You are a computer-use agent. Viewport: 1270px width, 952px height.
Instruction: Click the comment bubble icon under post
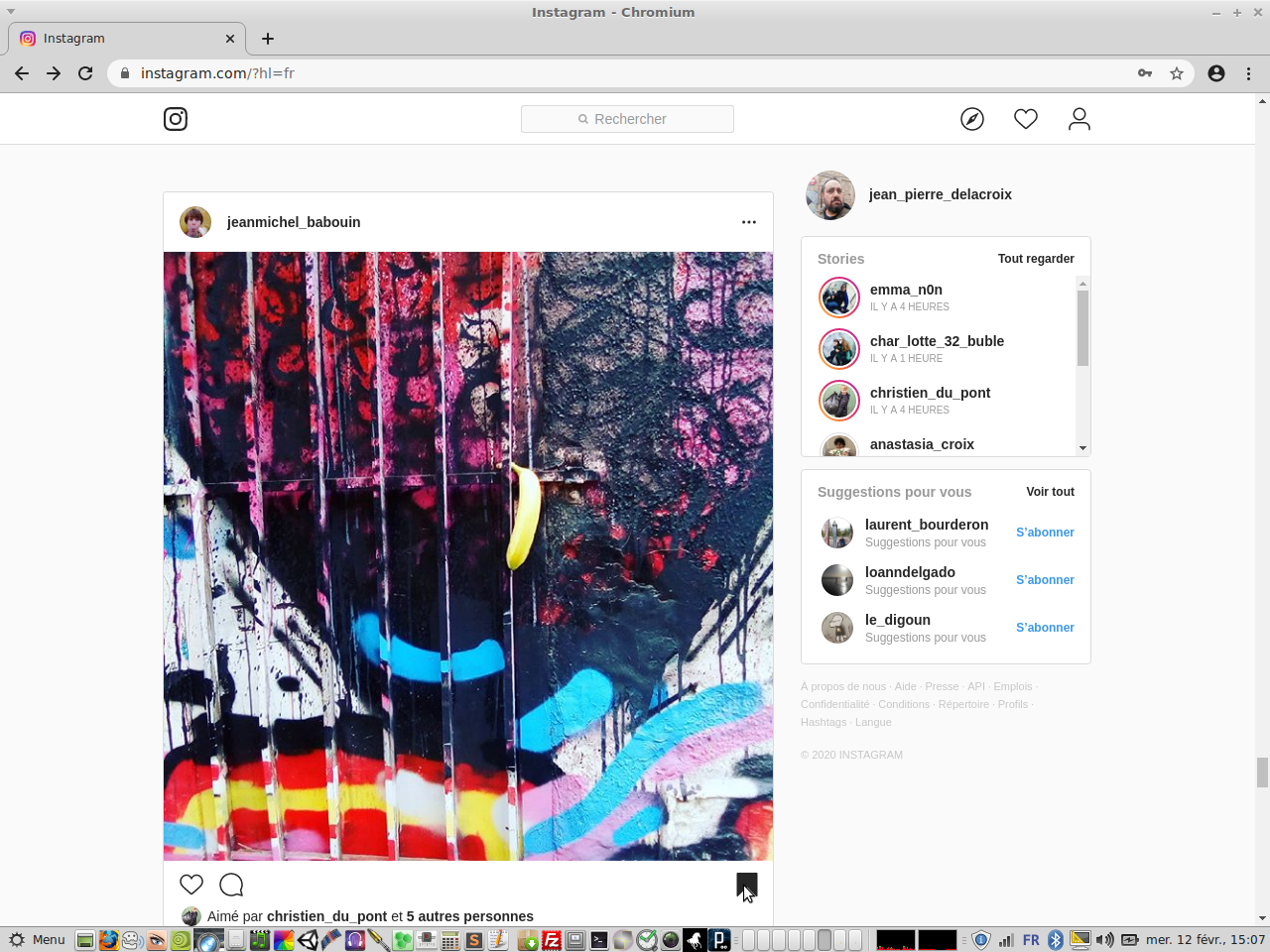pyautogui.click(x=231, y=885)
